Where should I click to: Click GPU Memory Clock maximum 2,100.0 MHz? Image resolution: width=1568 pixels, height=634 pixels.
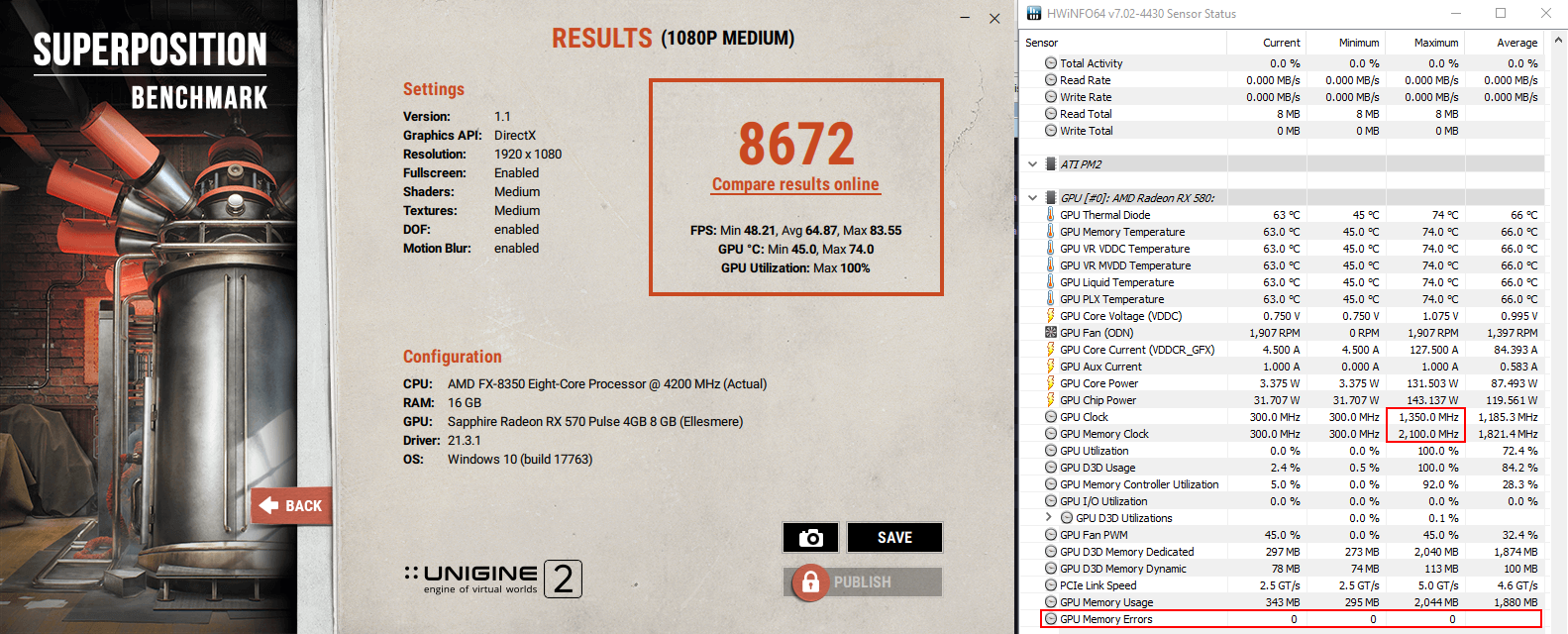pyautogui.click(x=1427, y=434)
